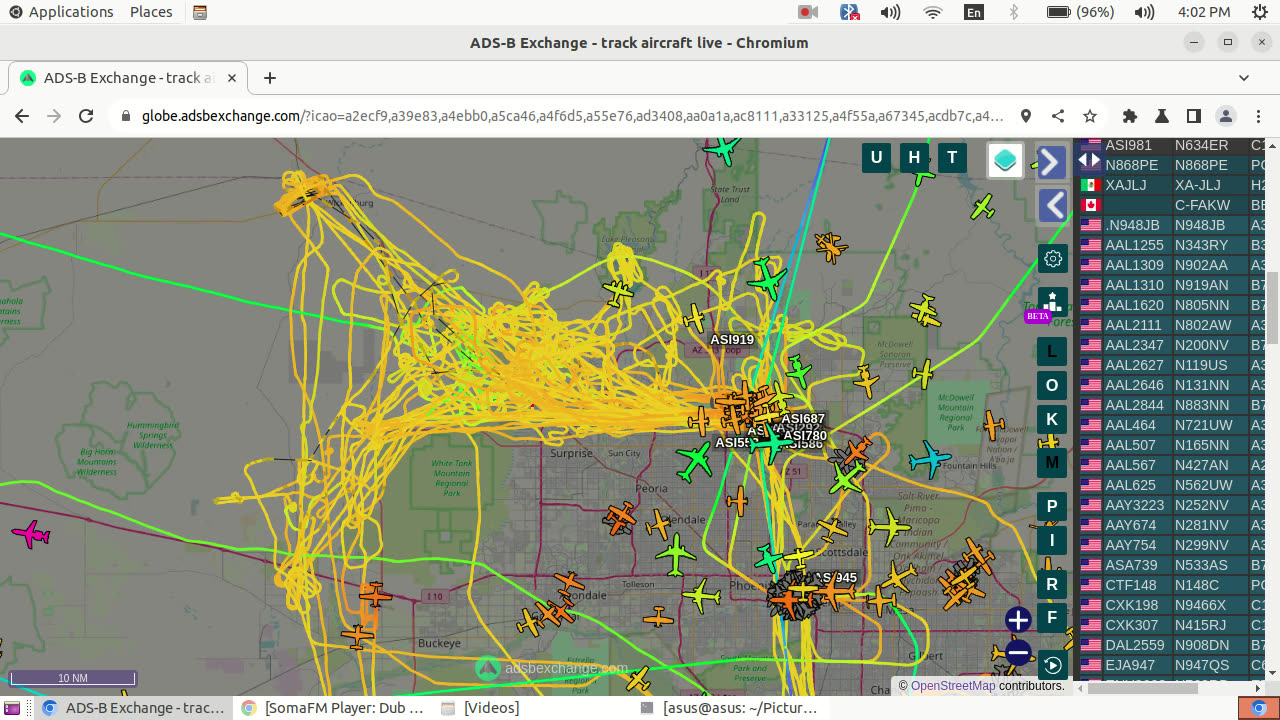1280x720 pixels.
Task: Toggle the L map option button
Action: pos(1051,352)
